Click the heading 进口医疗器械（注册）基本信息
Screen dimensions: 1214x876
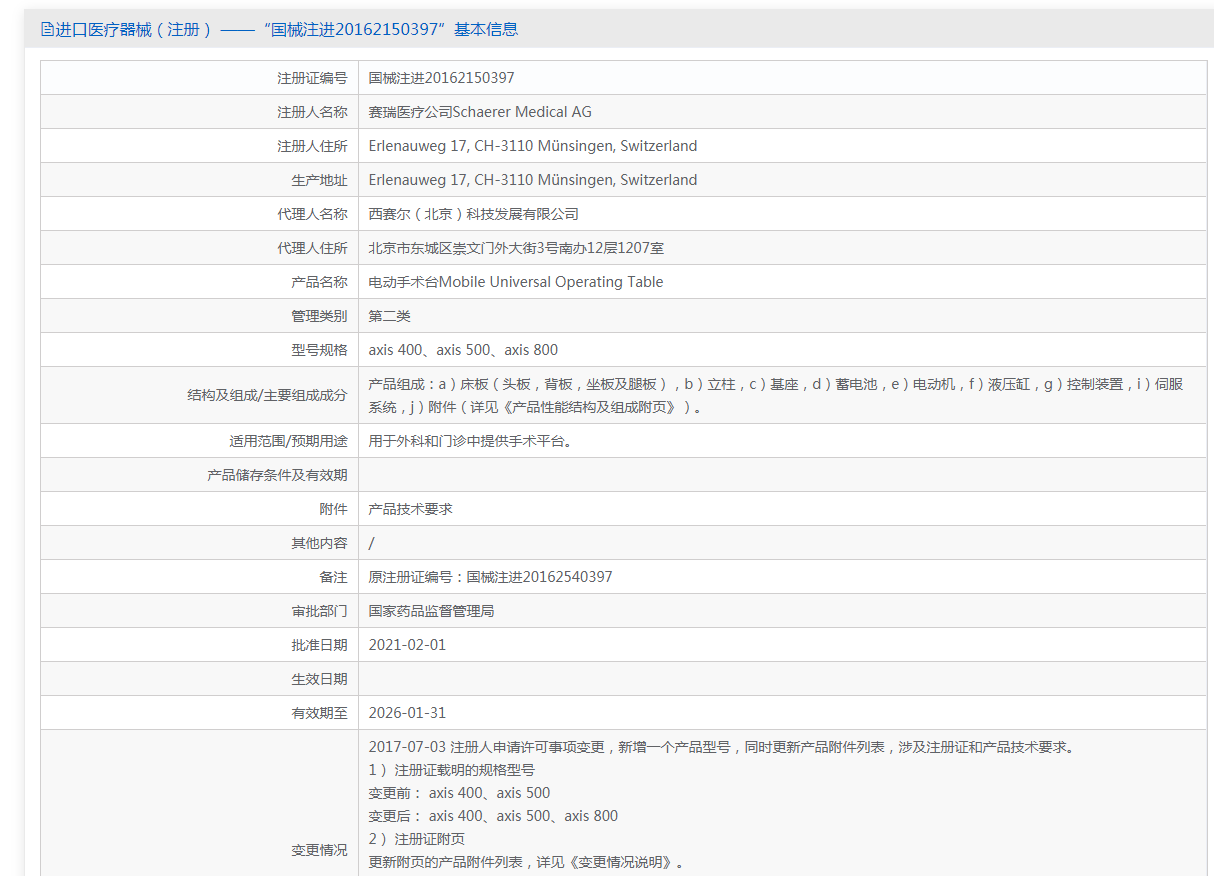pos(287,29)
